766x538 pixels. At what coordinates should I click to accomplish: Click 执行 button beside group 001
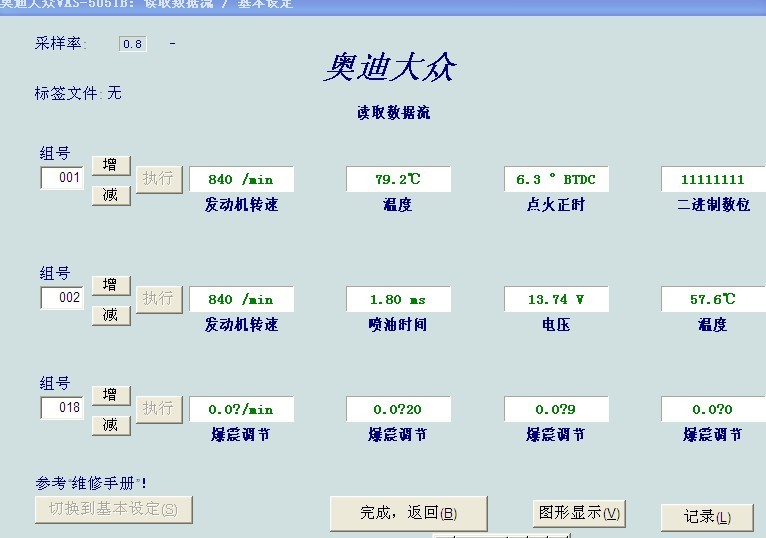pyautogui.click(x=159, y=179)
